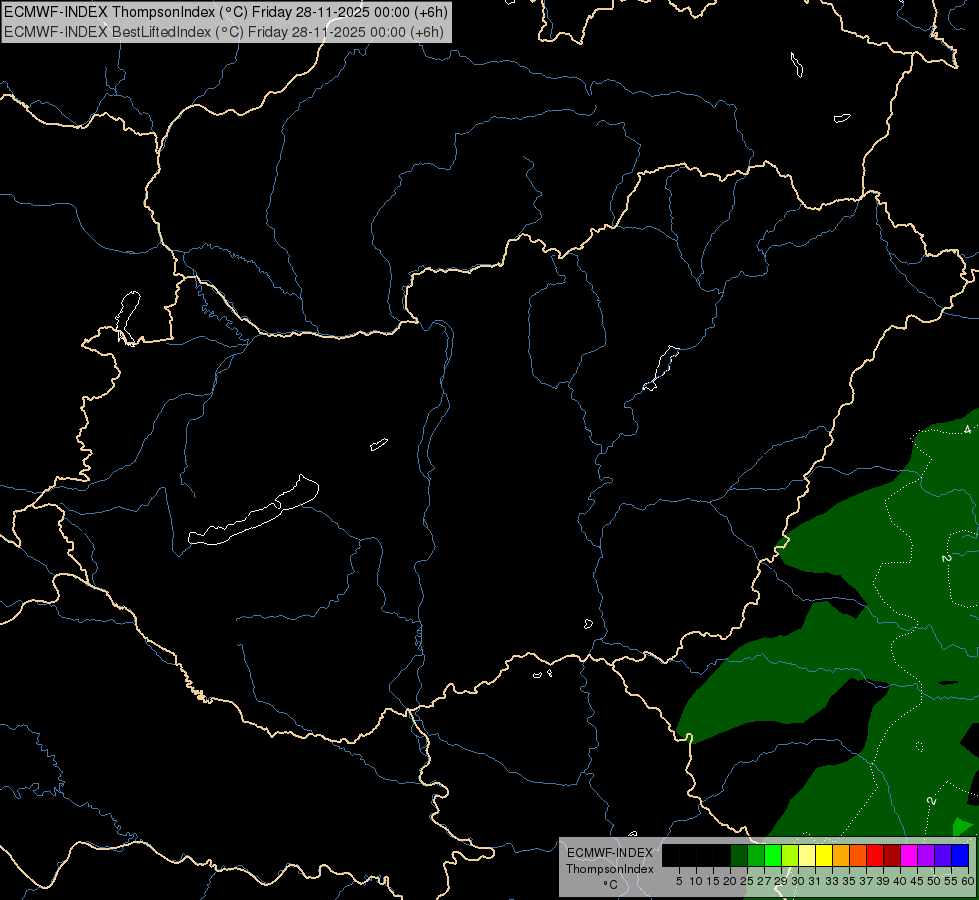Click the indigo 50–55 legend swatch
979x900 pixels.
(943, 855)
